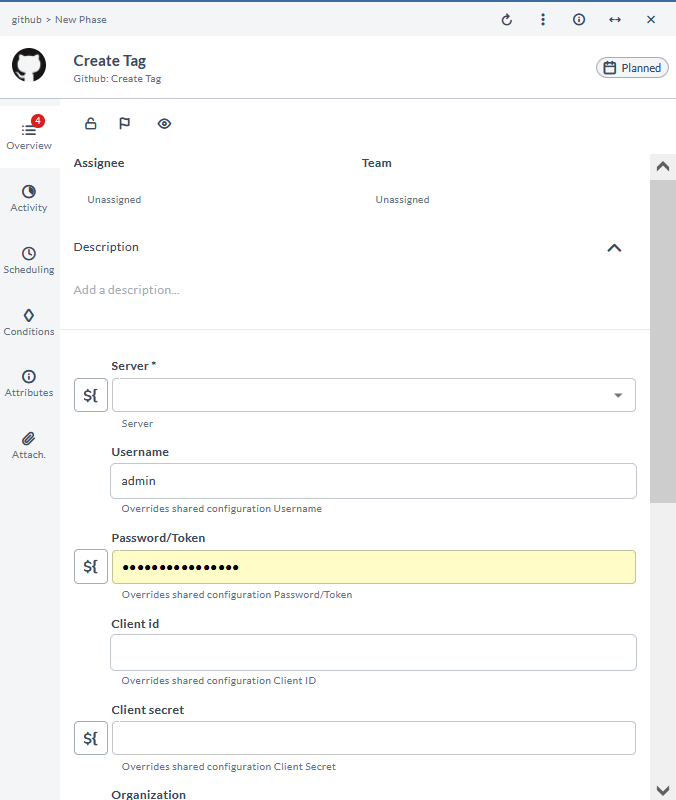The image size is (676, 800).
Task: Click Unassigned under Team
Action: click(x=402, y=200)
